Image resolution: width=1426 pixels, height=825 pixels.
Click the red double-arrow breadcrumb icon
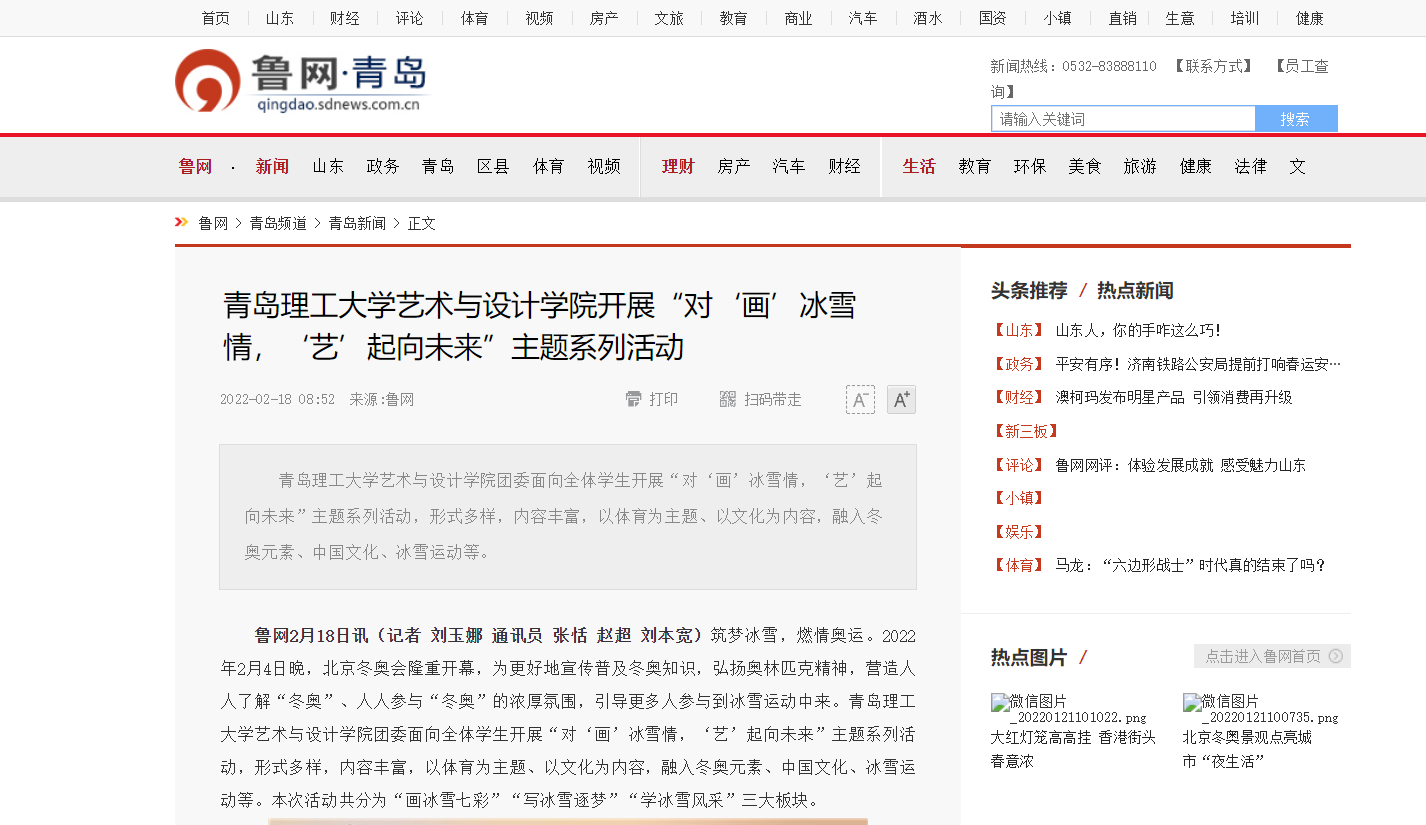pyautogui.click(x=181, y=222)
